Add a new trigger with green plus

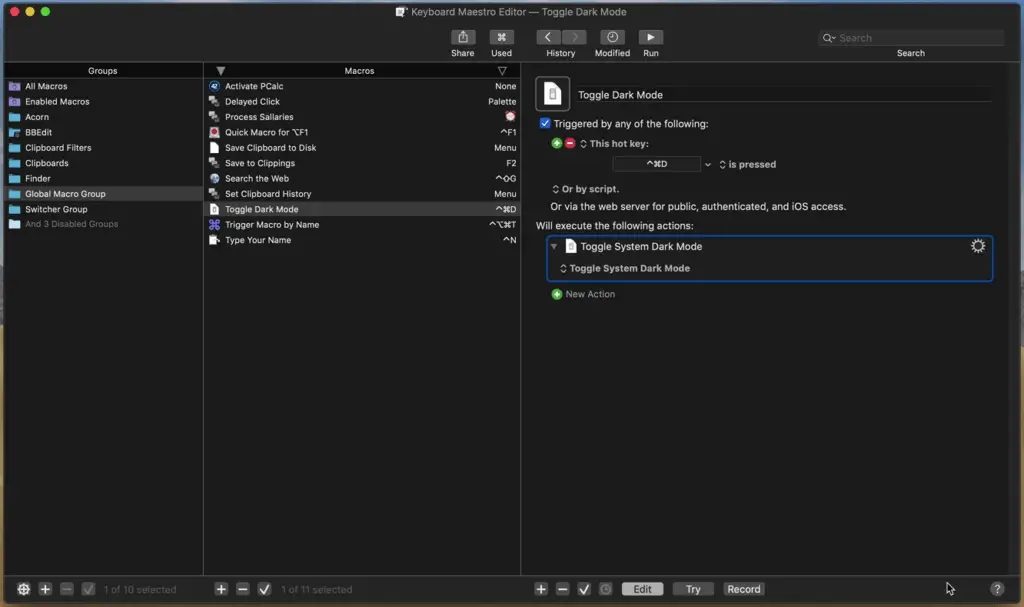point(556,143)
